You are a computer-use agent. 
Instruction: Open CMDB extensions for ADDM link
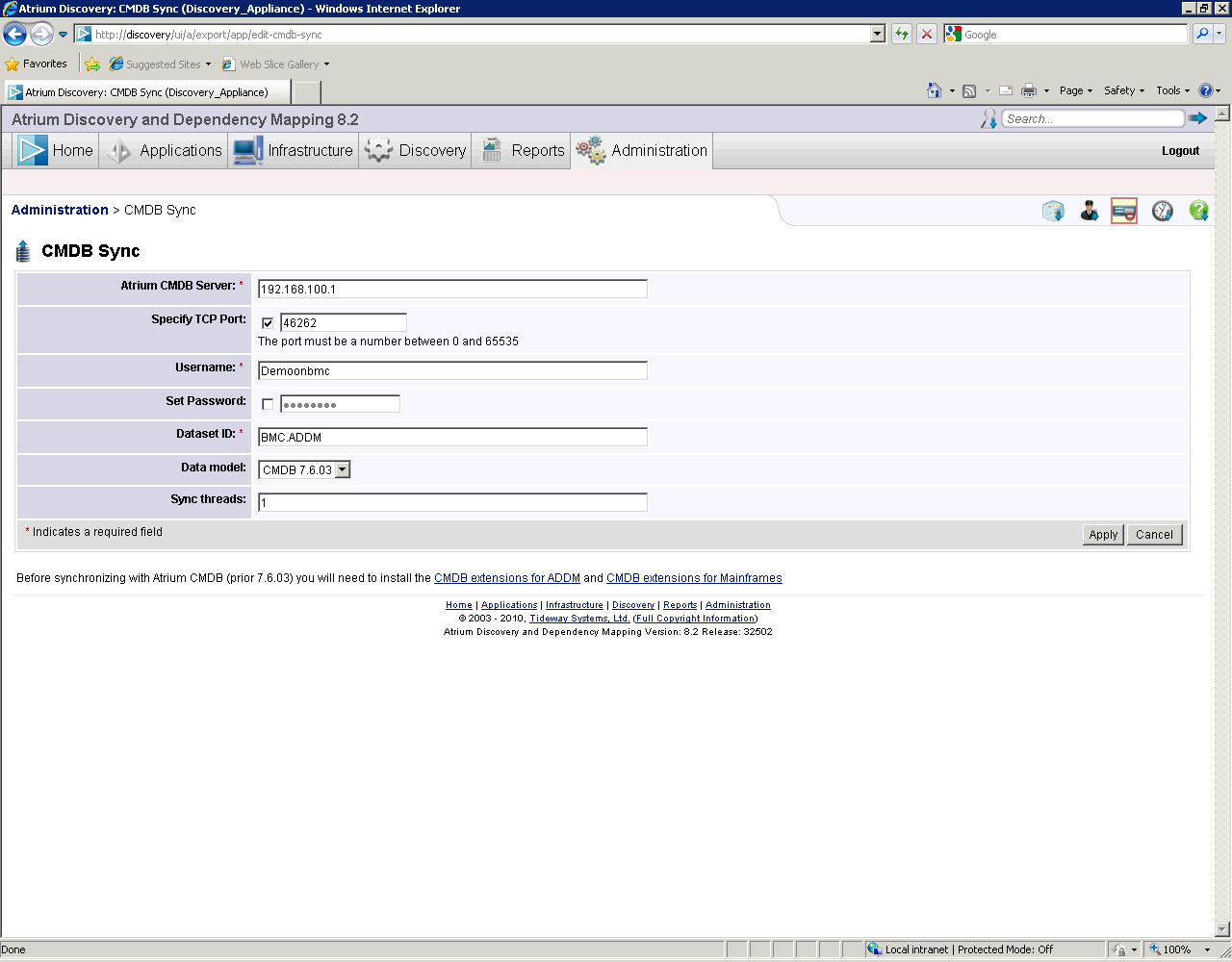507,578
